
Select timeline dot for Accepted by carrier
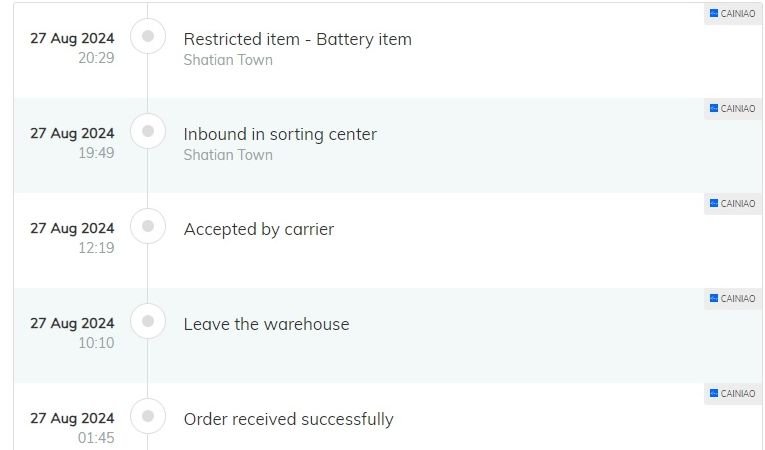(148, 226)
